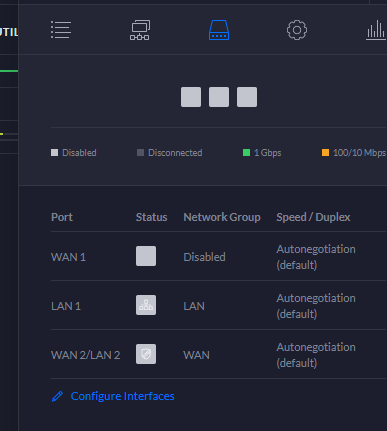Select the WAN 2/LAN 2 port row

click(x=218, y=354)
